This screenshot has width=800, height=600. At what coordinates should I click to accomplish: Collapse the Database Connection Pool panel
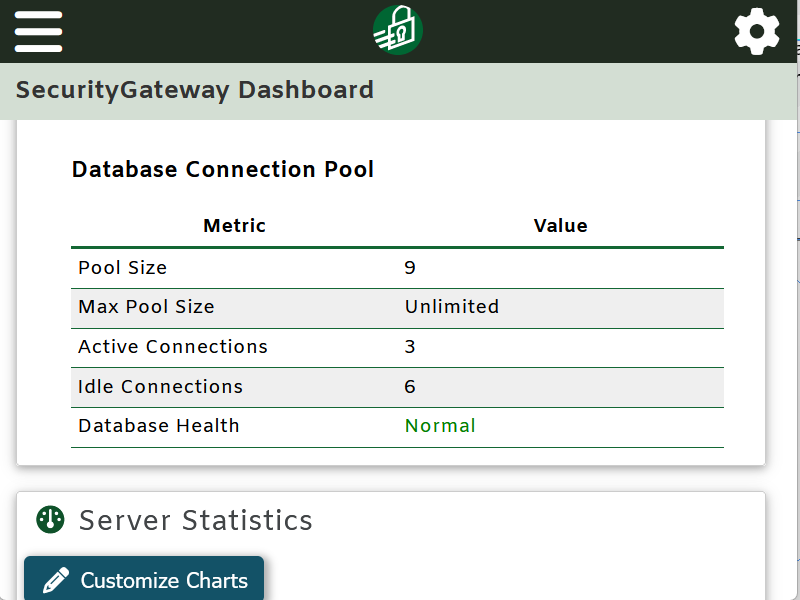click(222, 169)
